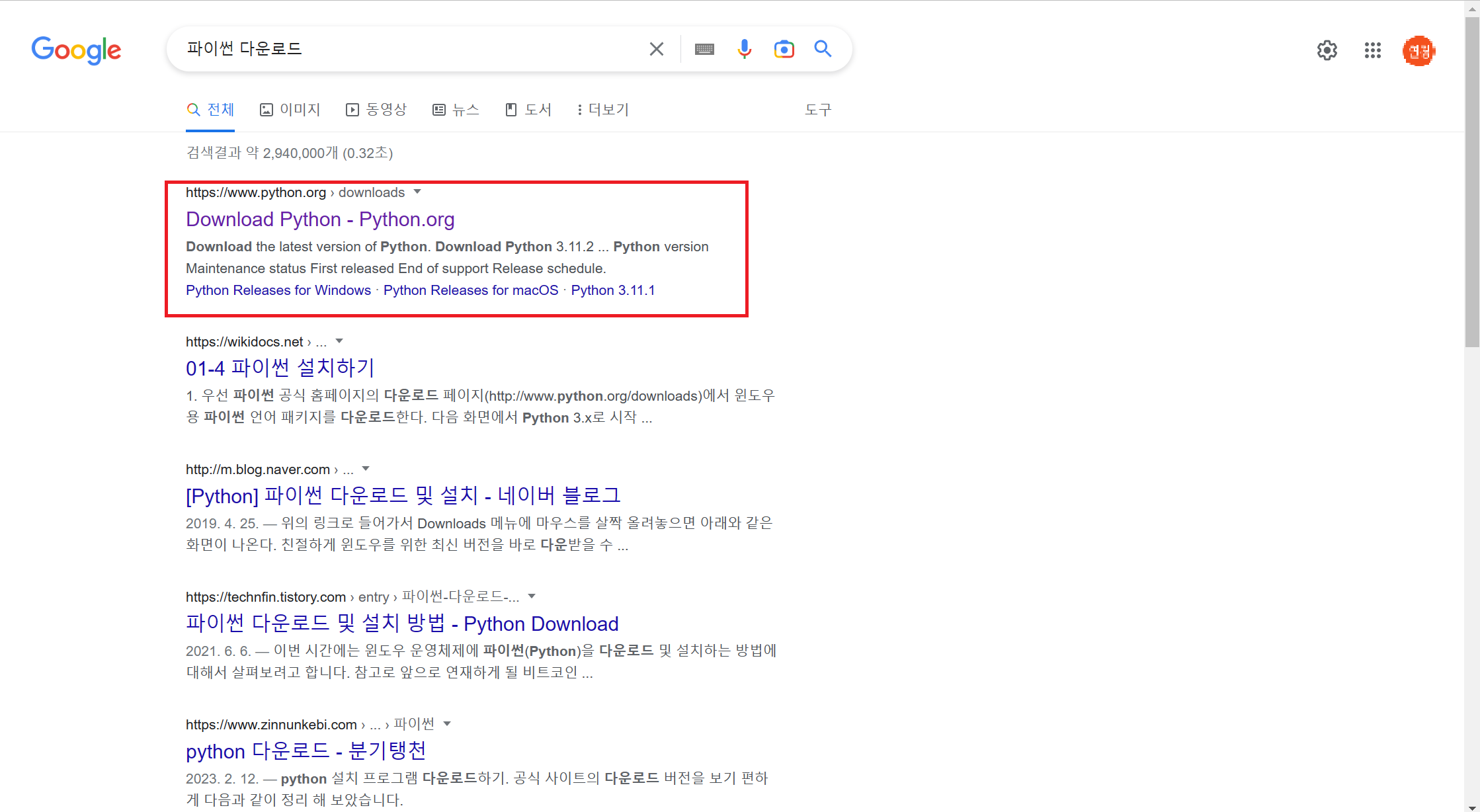Image resolution: width=1480 pixels, height=812 pixels.
Task: Switch to the 뉴스 tab
Action: point(456,110)
